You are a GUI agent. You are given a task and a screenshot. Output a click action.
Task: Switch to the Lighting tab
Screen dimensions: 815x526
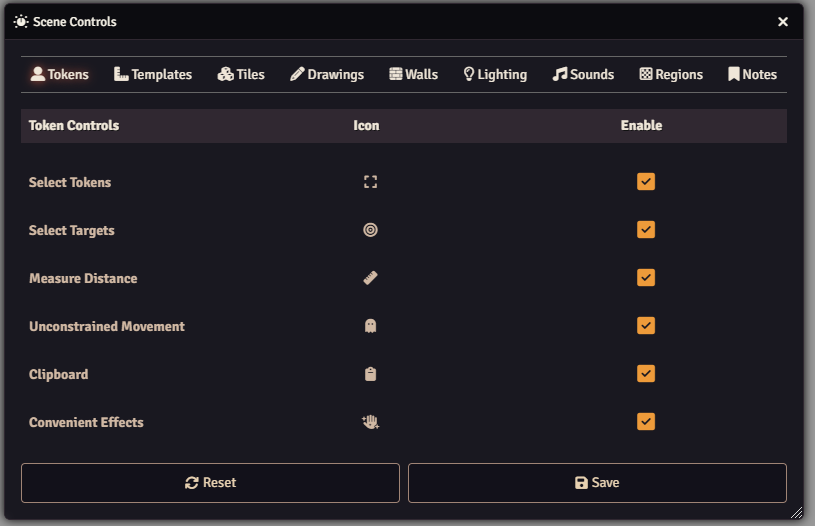(x=495, y=74)
